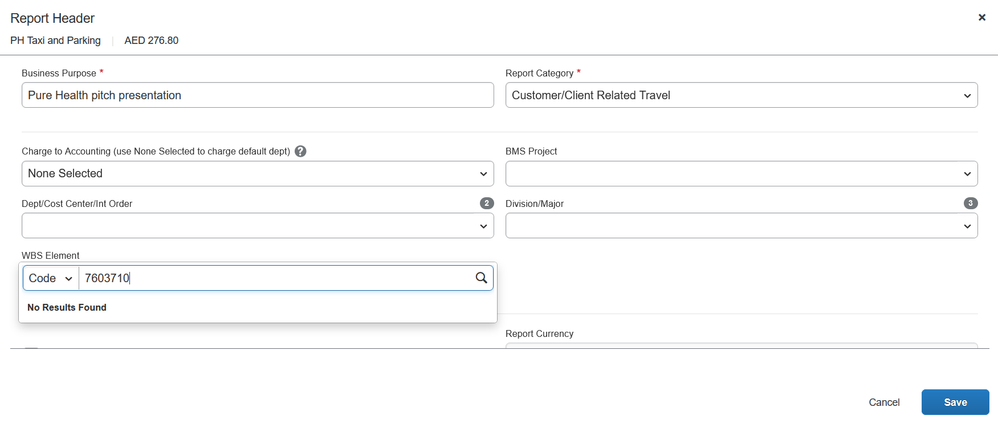Close the Report Header dialog with X
The height and width of the screenshot is (423, 998).
pos(981,18)
